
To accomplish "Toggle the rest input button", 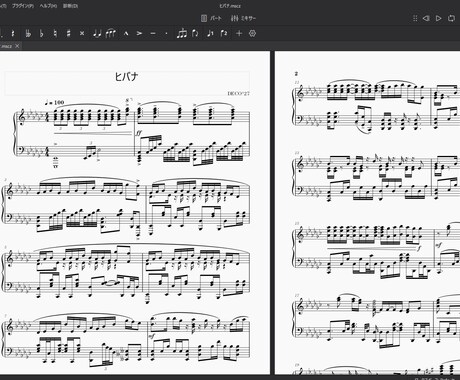I will click(x=13, y=33).
